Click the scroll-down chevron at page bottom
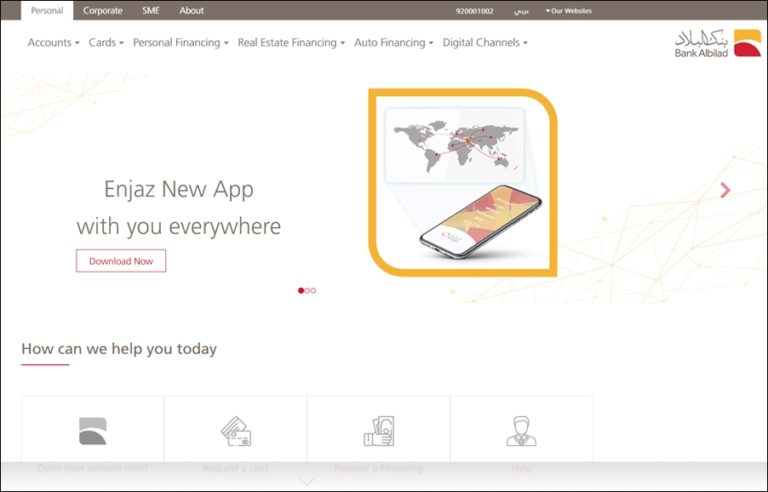 click(x=307, y=481)
